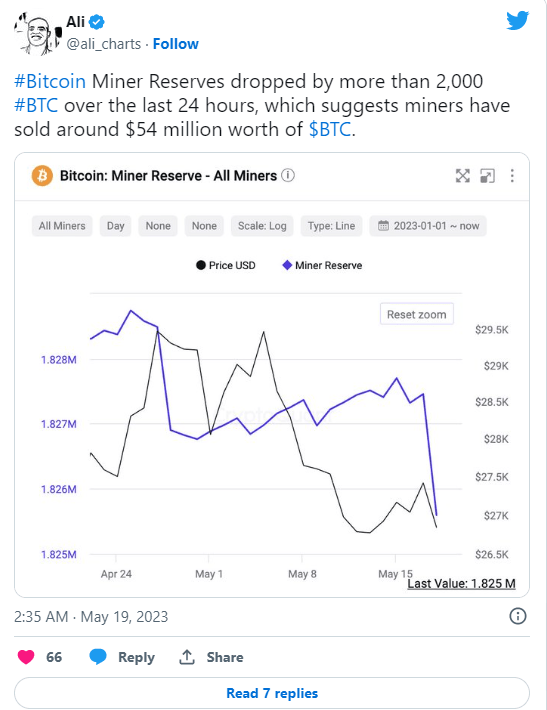547x710 pixels.
Task: Open Ali's profile avatar
Action: pos(36,34)
